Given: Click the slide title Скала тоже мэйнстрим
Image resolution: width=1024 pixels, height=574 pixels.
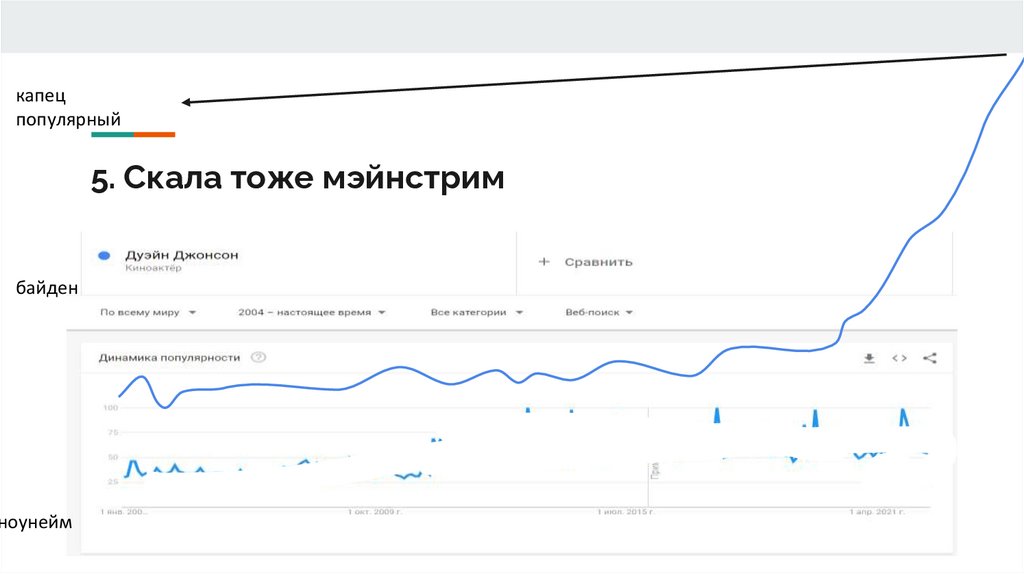Looking at the screenshot, I should click(x=298, y=178).
